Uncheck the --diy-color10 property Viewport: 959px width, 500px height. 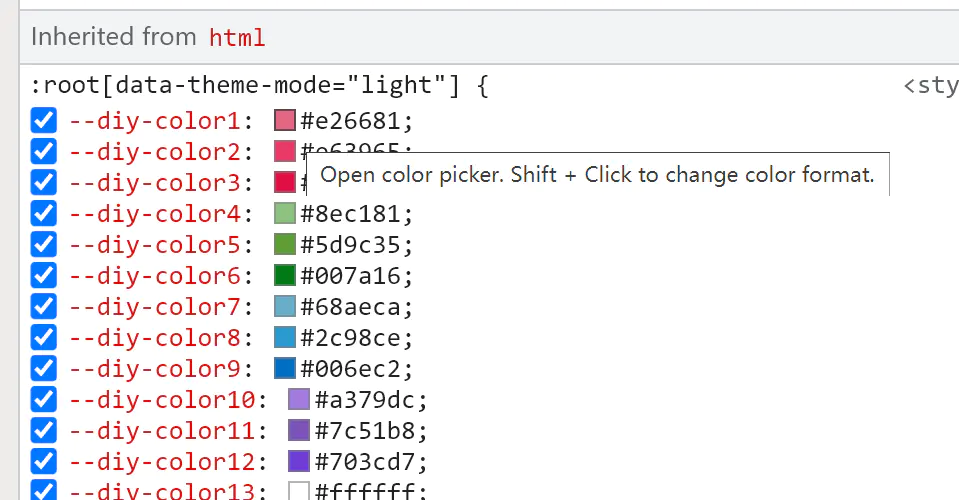pos(43,400)
